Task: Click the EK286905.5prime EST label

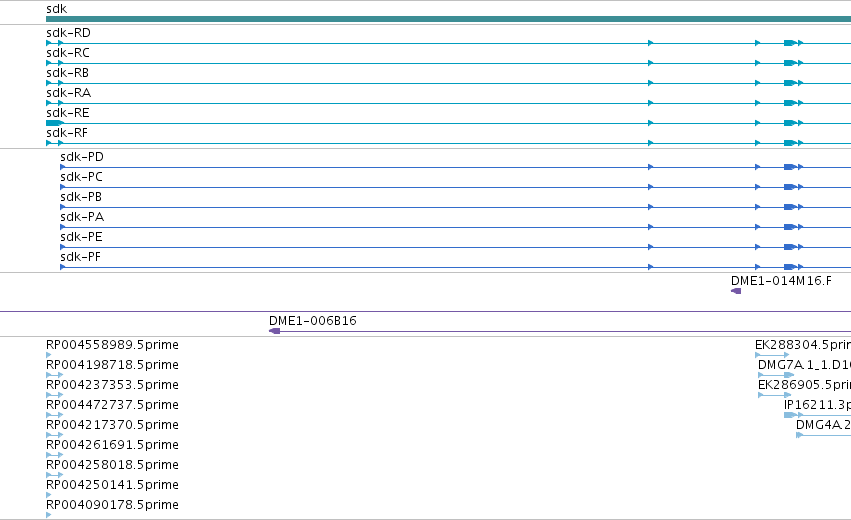Action: pyautogui.click(x=804, y=385)
